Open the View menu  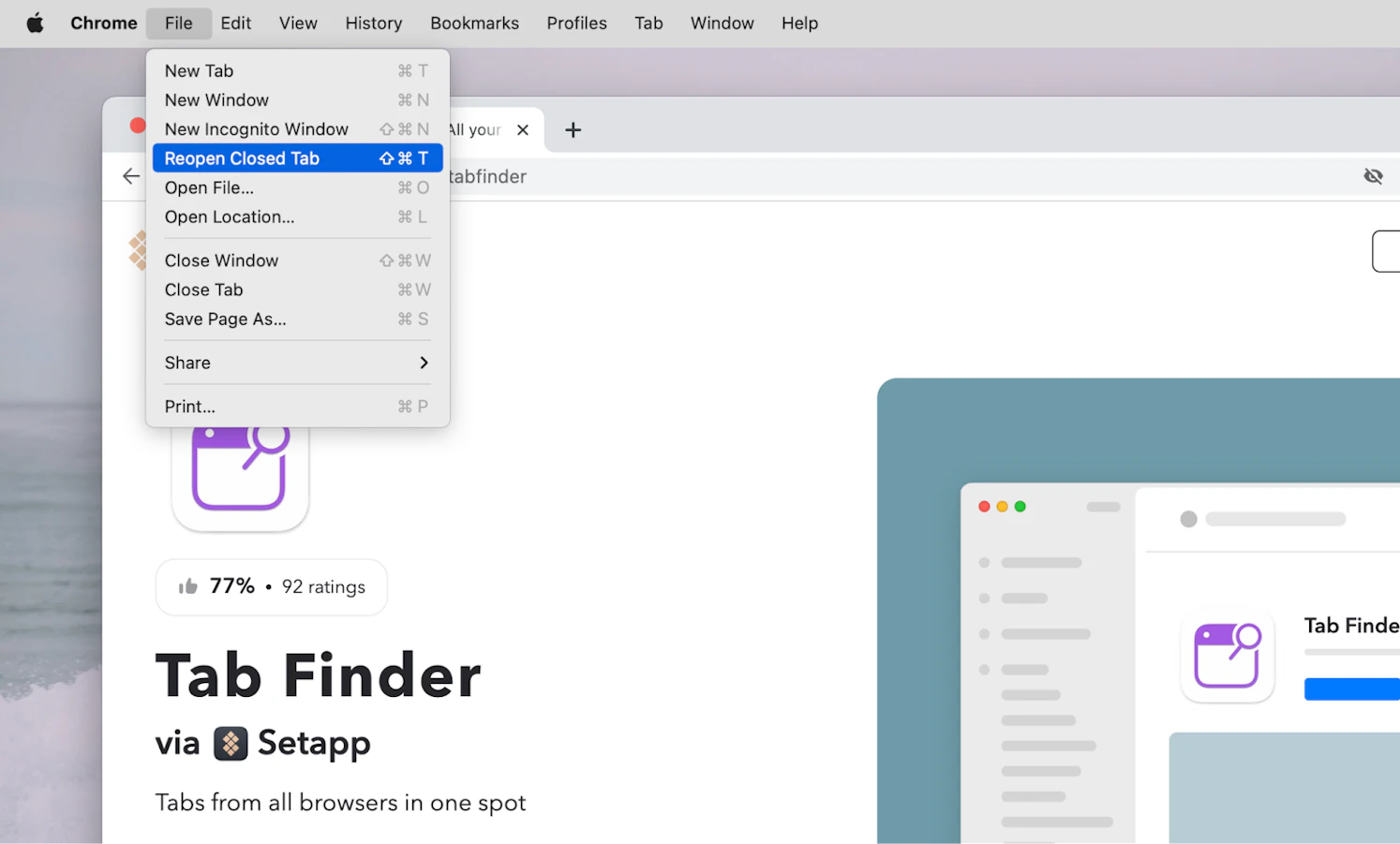click(x=298, y=22)
